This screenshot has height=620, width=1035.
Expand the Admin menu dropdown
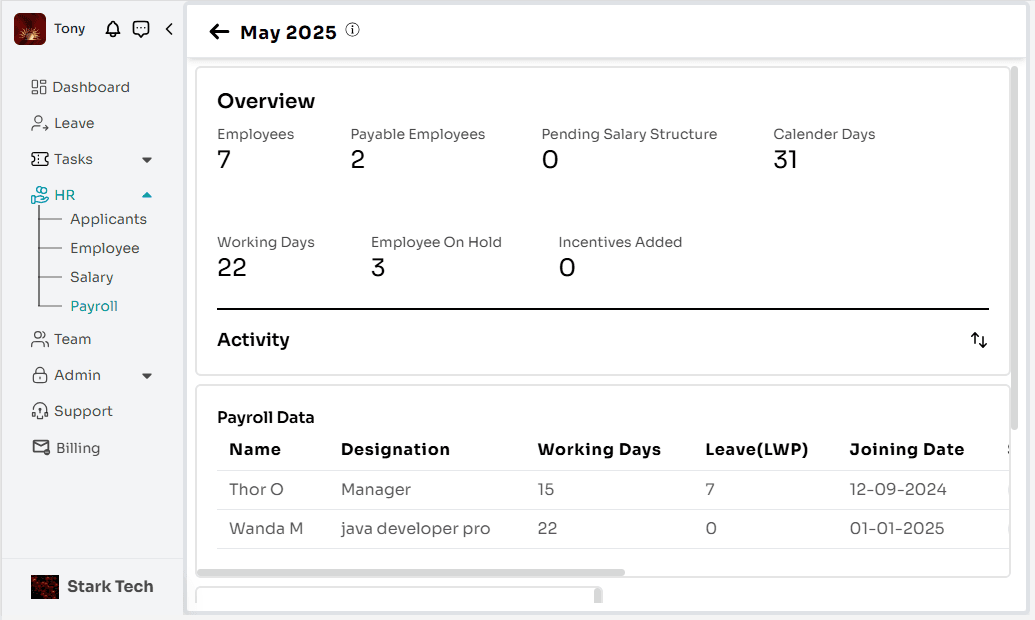pos(147,375)
